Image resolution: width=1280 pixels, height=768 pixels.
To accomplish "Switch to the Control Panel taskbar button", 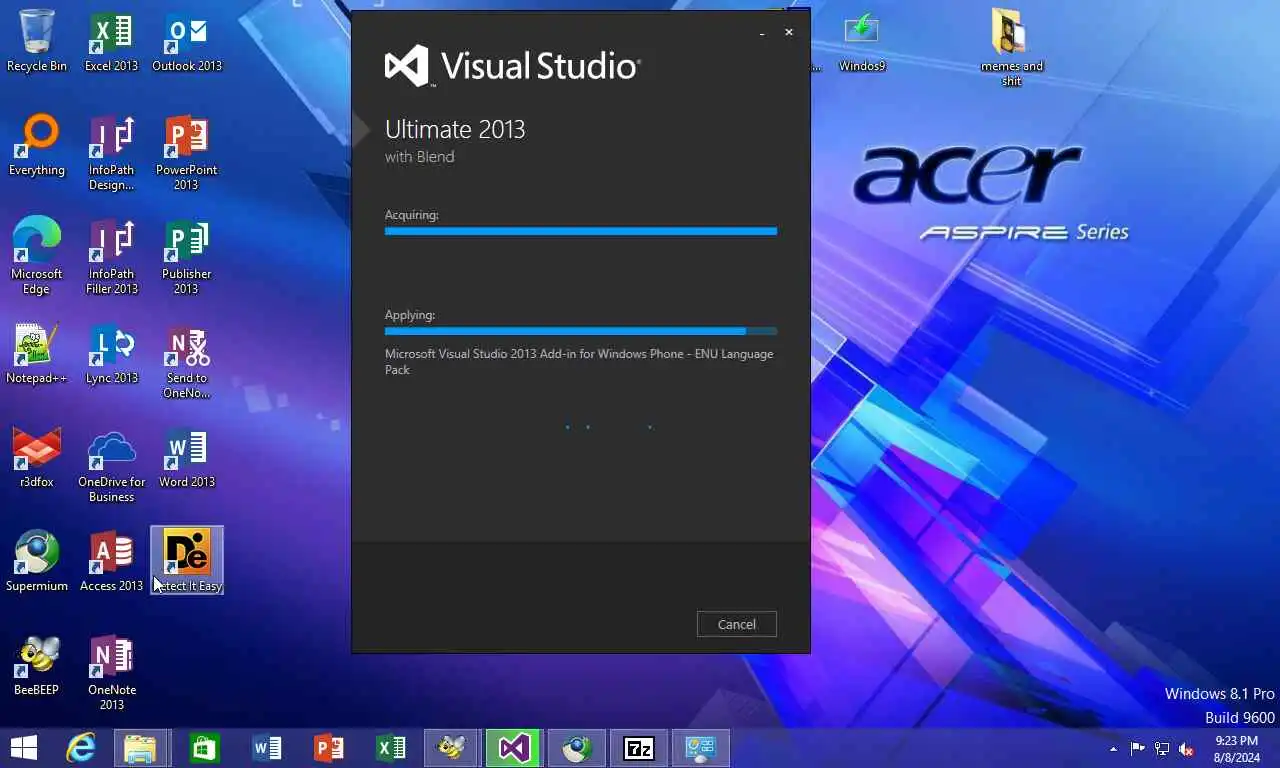I will 700,748.
